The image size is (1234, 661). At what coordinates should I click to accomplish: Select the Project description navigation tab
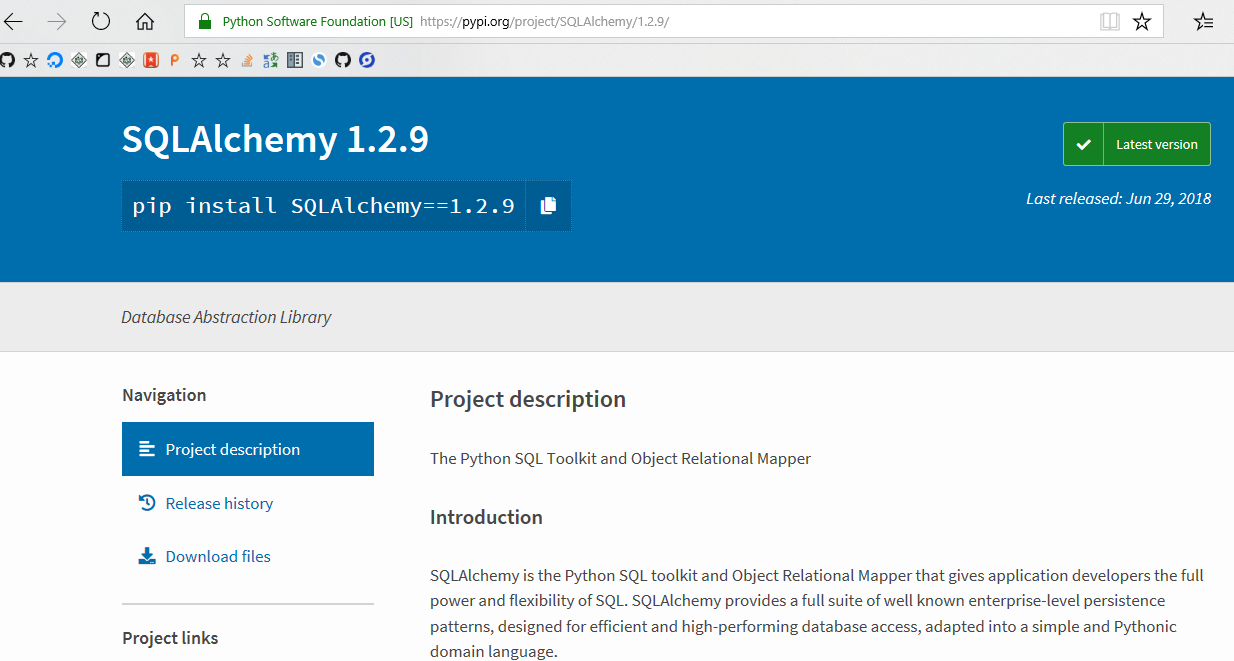point(248,449)
